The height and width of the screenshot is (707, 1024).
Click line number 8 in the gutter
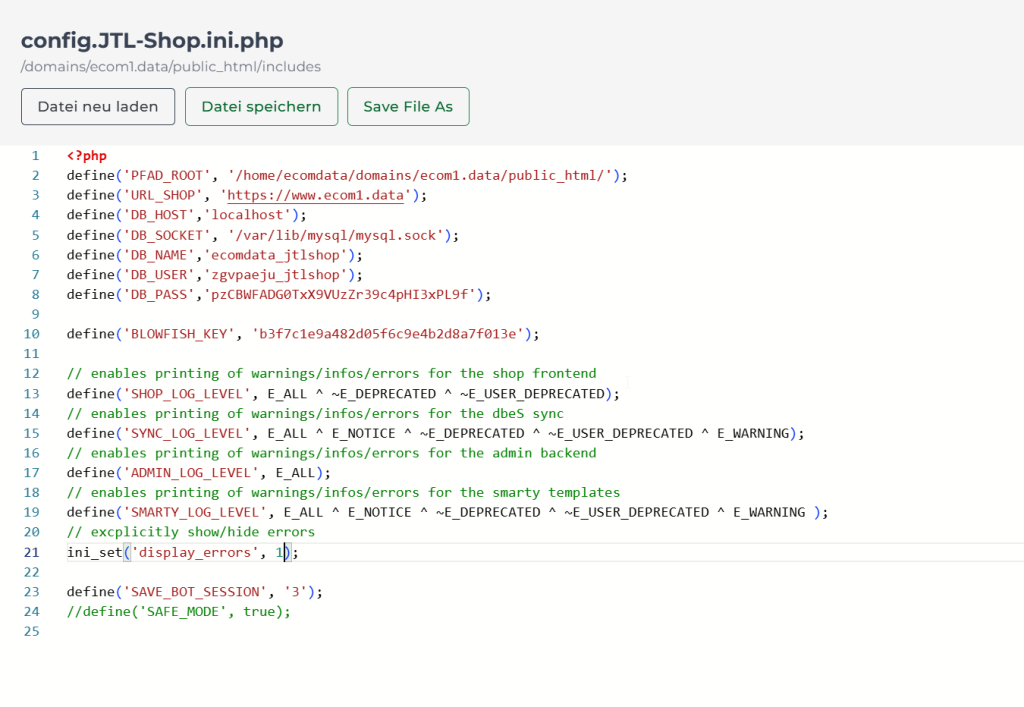(x=35, y=294)
